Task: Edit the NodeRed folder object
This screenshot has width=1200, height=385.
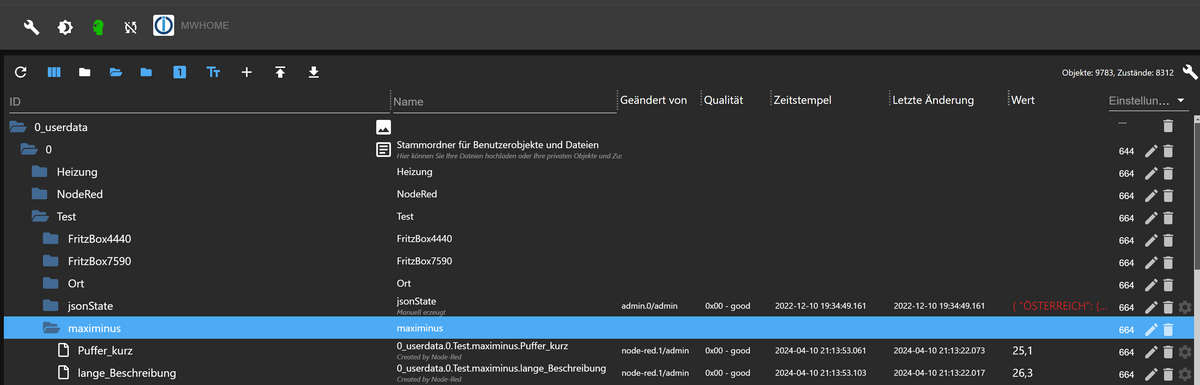Action: (1150, 195)
